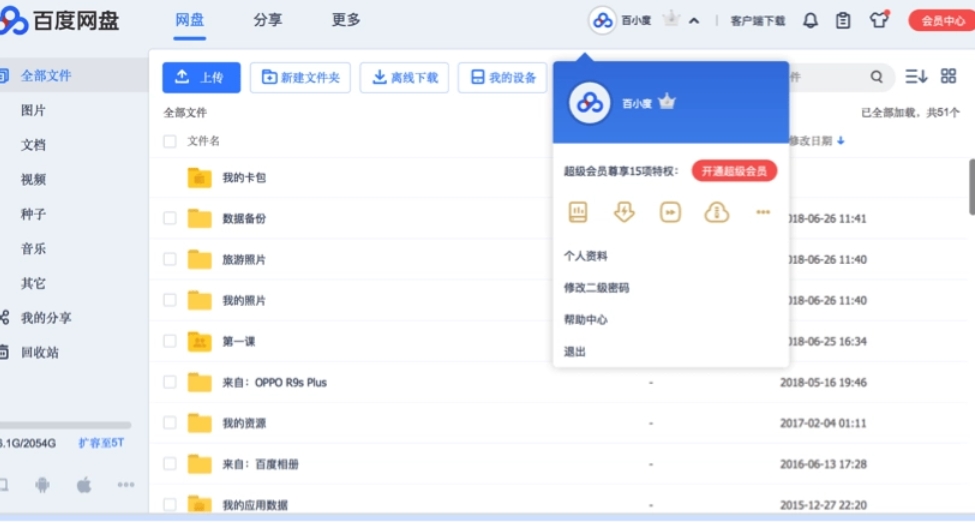Check the 我的资源 row checkbox
Viewport: 975px width, 523px height.
[170, 423]
